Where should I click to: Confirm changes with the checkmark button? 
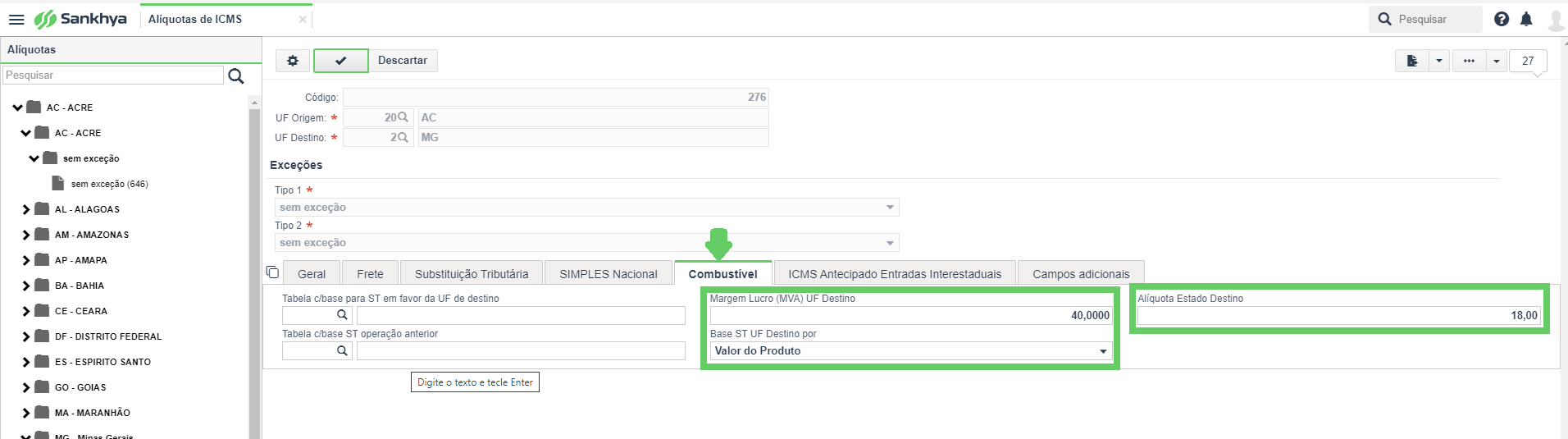coord(341,61)
